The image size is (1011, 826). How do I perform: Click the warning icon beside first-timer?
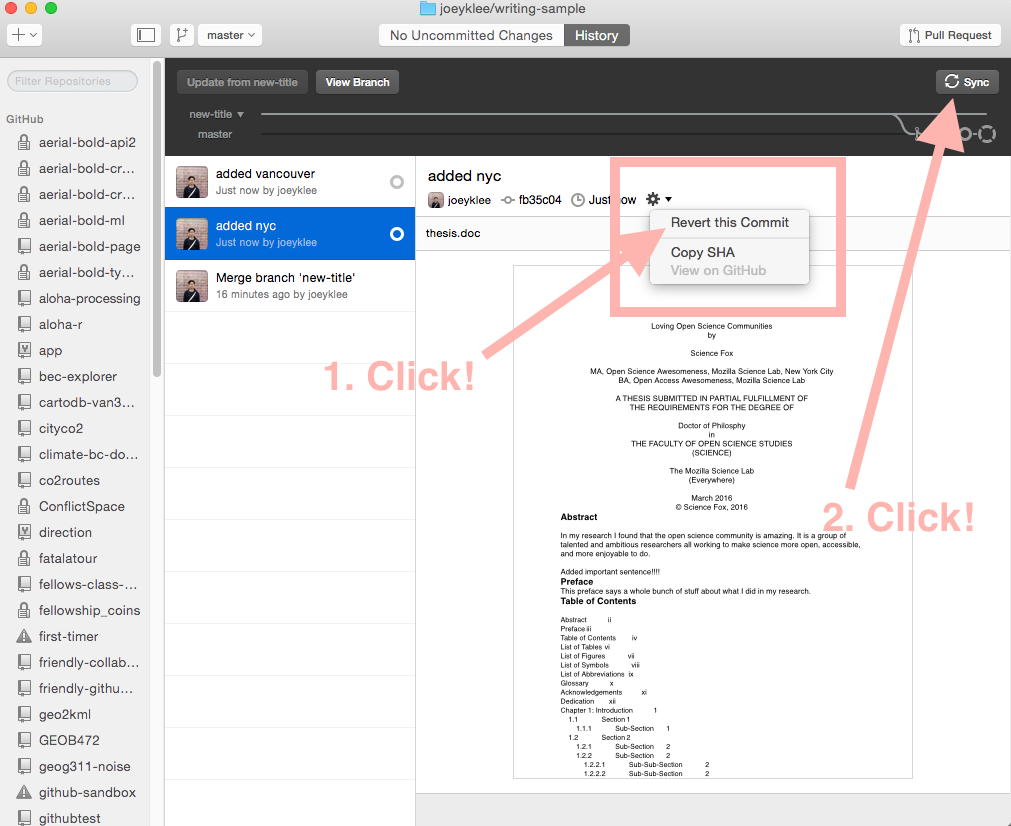tap(24, 636)
